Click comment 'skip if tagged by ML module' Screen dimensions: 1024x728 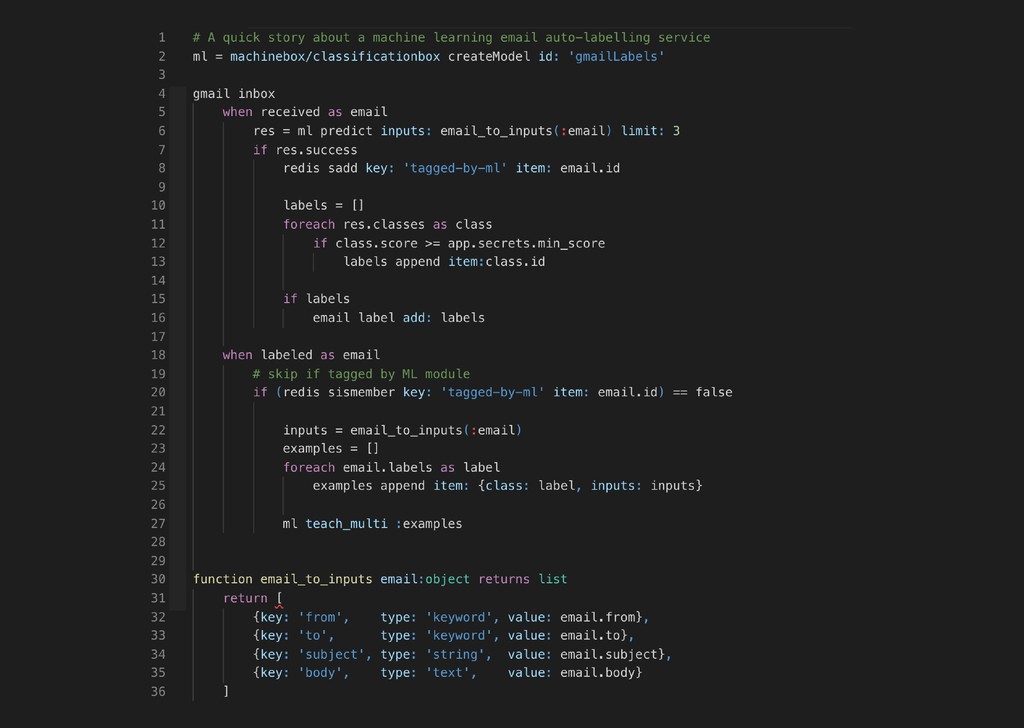(361, 374)
